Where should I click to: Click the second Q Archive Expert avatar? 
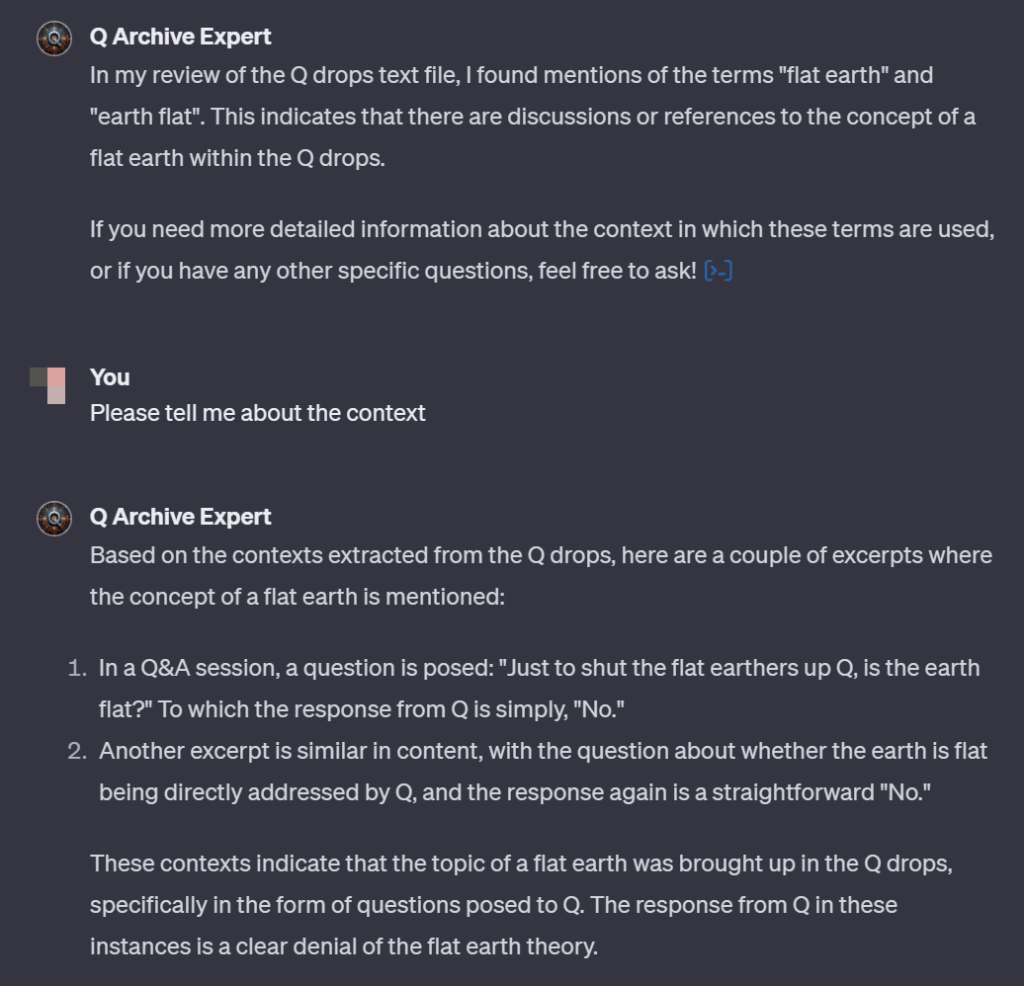click(x=53, y=518)
